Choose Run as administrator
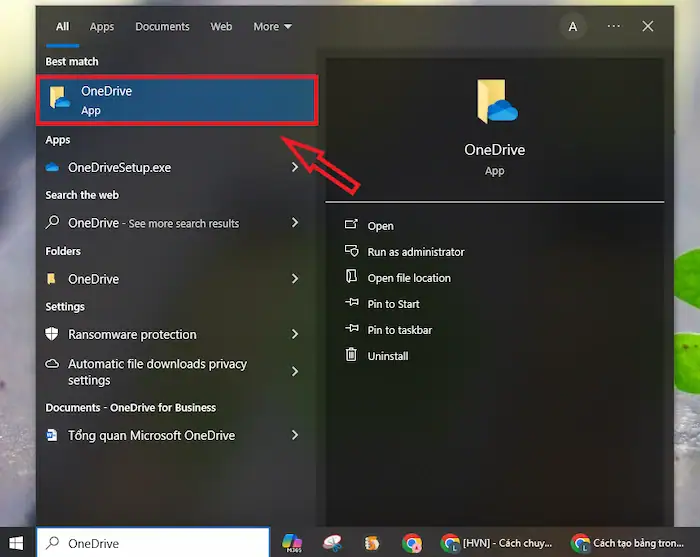 click(415, 252)
